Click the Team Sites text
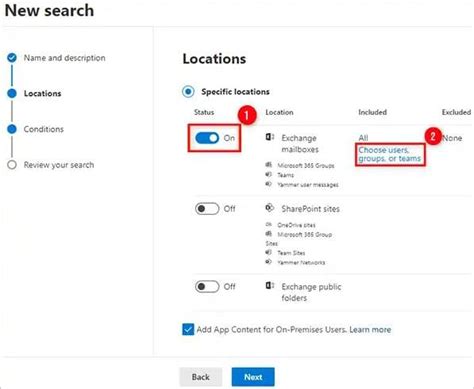474x389 pixels. point(291,253)
